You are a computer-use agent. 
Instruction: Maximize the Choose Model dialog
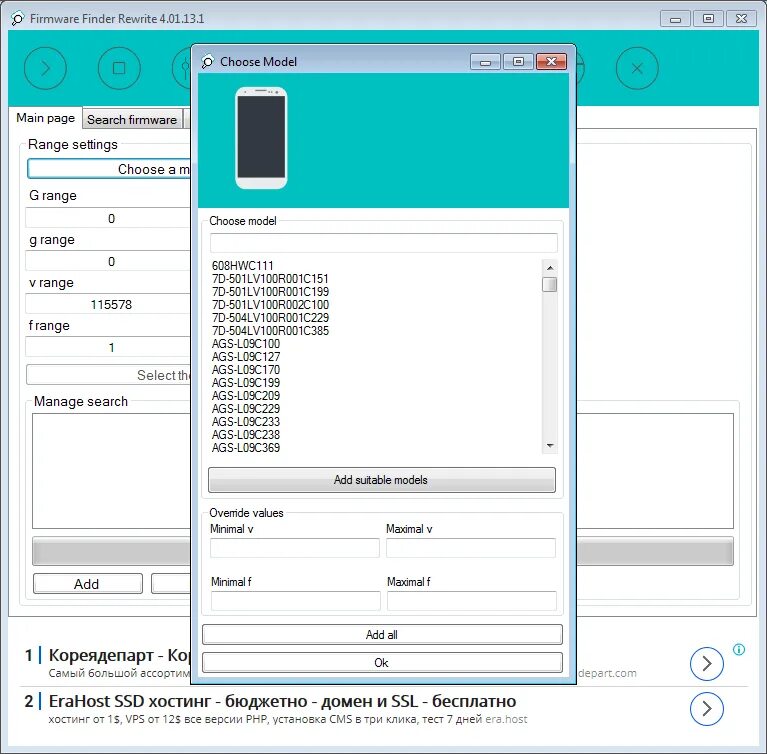pyautogui.click(x=518, y=62)
